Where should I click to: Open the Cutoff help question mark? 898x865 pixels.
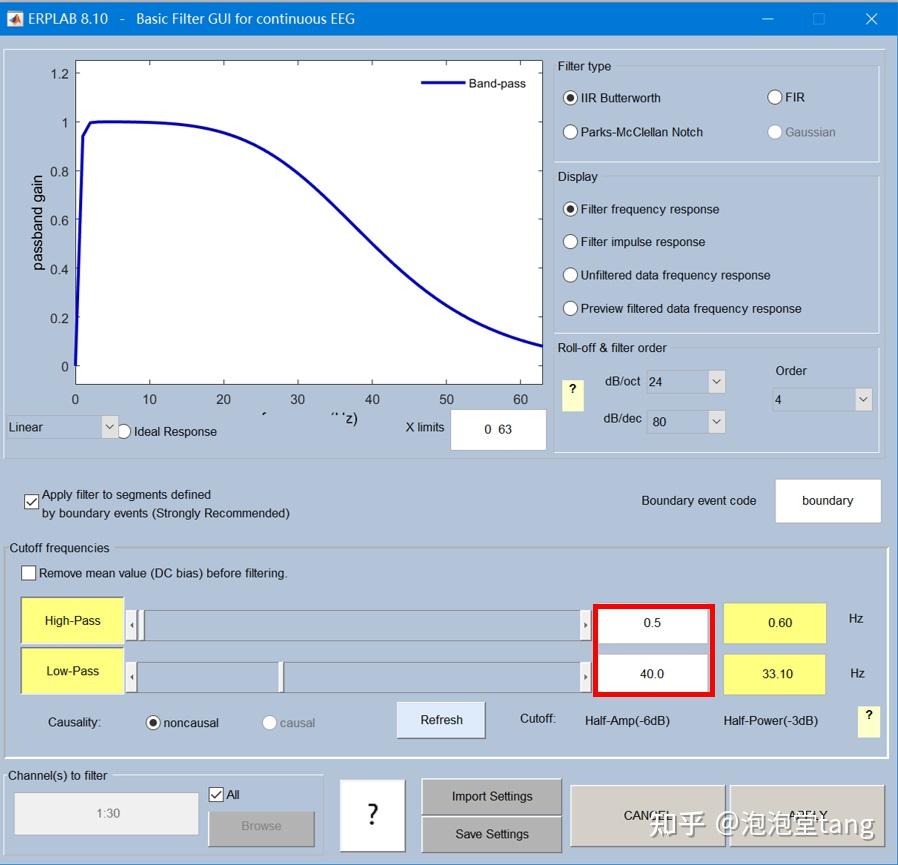(869, 722)
